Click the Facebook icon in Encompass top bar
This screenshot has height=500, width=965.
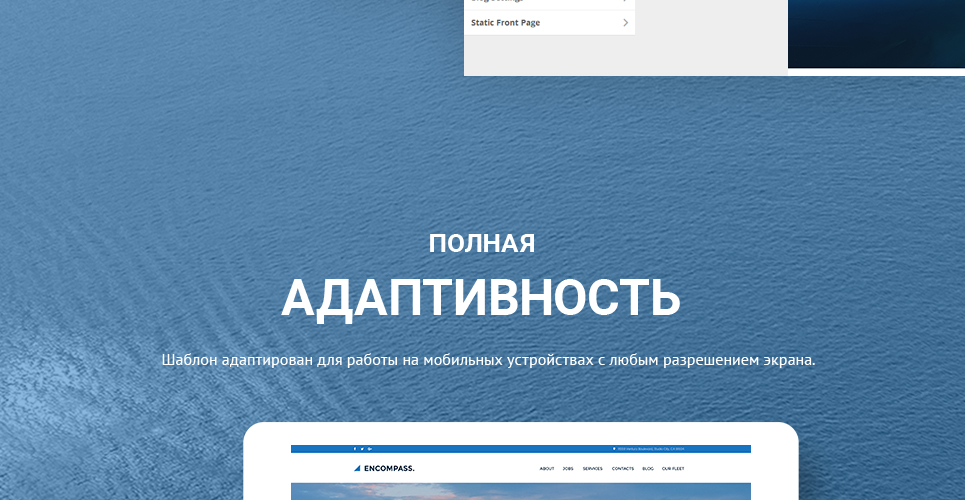coord(354,449)
